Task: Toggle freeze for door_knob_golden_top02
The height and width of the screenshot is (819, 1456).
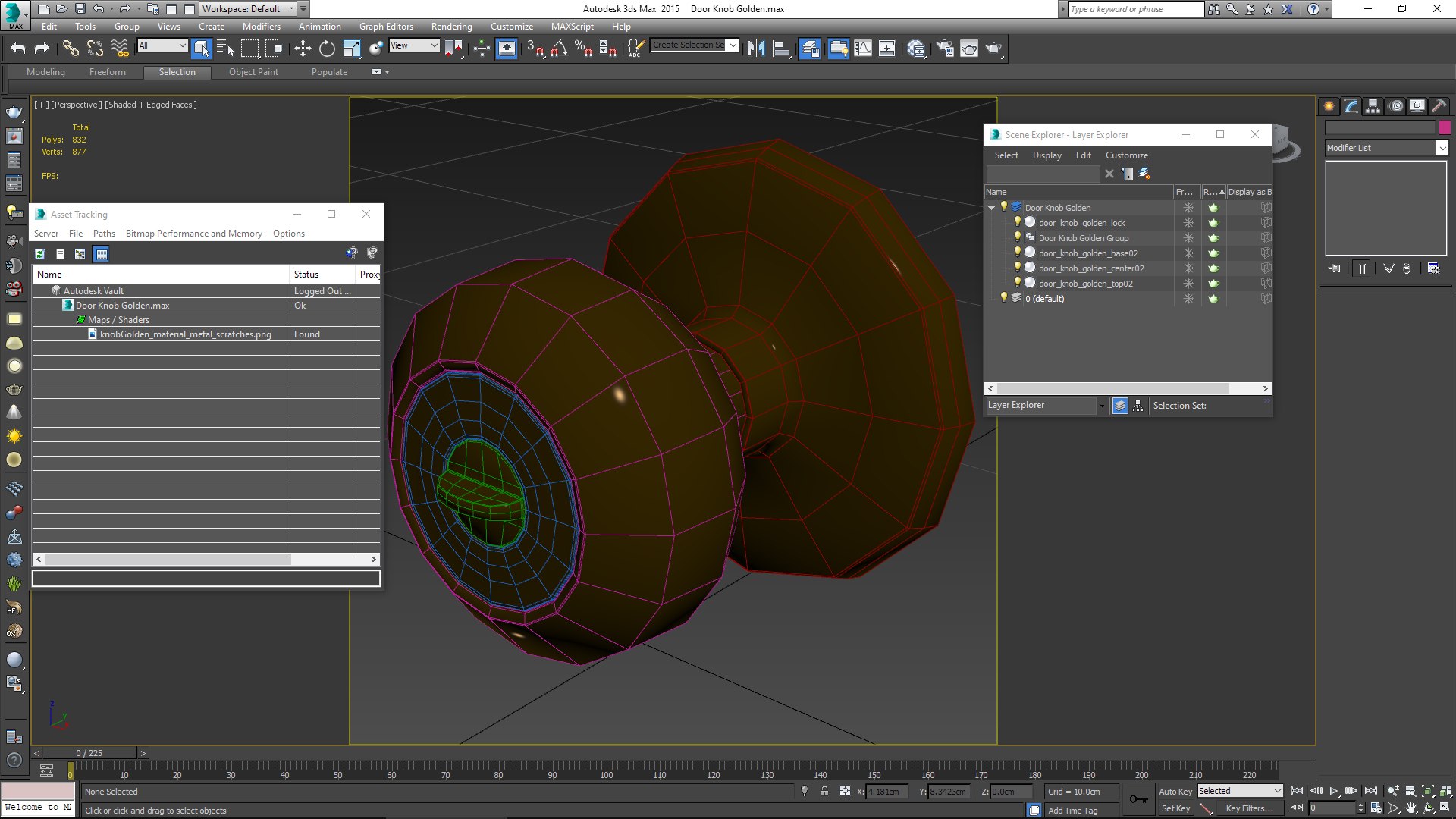Action: pyautogui.click(x=1188, y=283)
